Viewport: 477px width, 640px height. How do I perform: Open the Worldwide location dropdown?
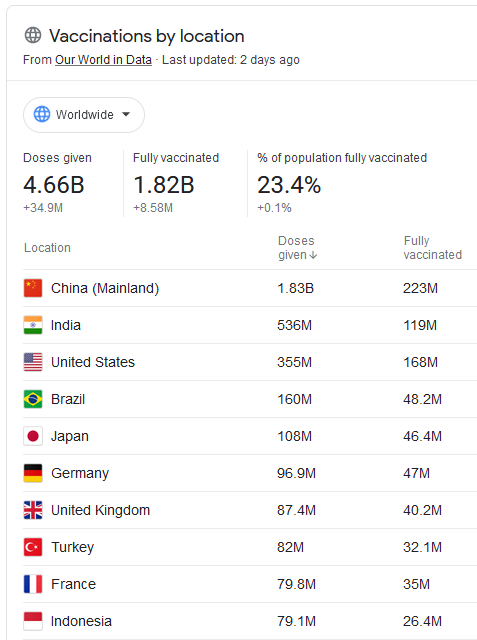coord(84,115)
